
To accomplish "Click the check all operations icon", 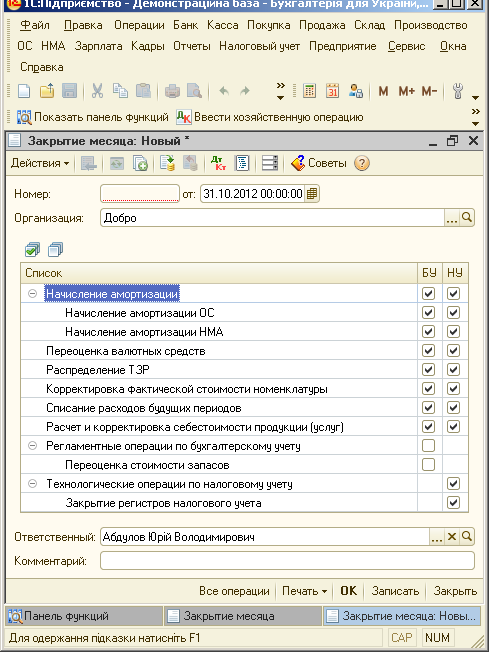I will pos(32,250).
